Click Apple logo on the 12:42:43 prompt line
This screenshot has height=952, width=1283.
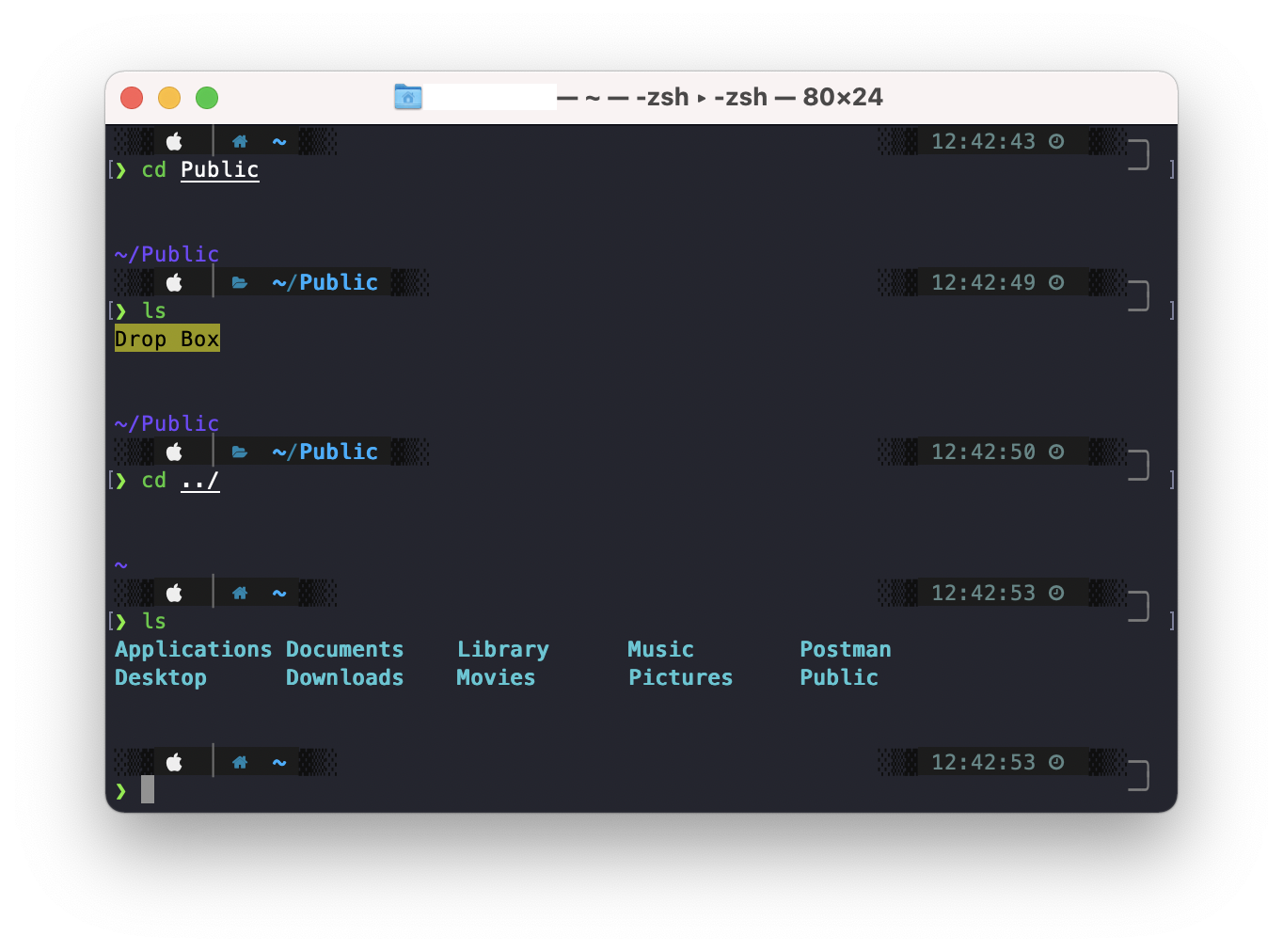pos(174,142)
